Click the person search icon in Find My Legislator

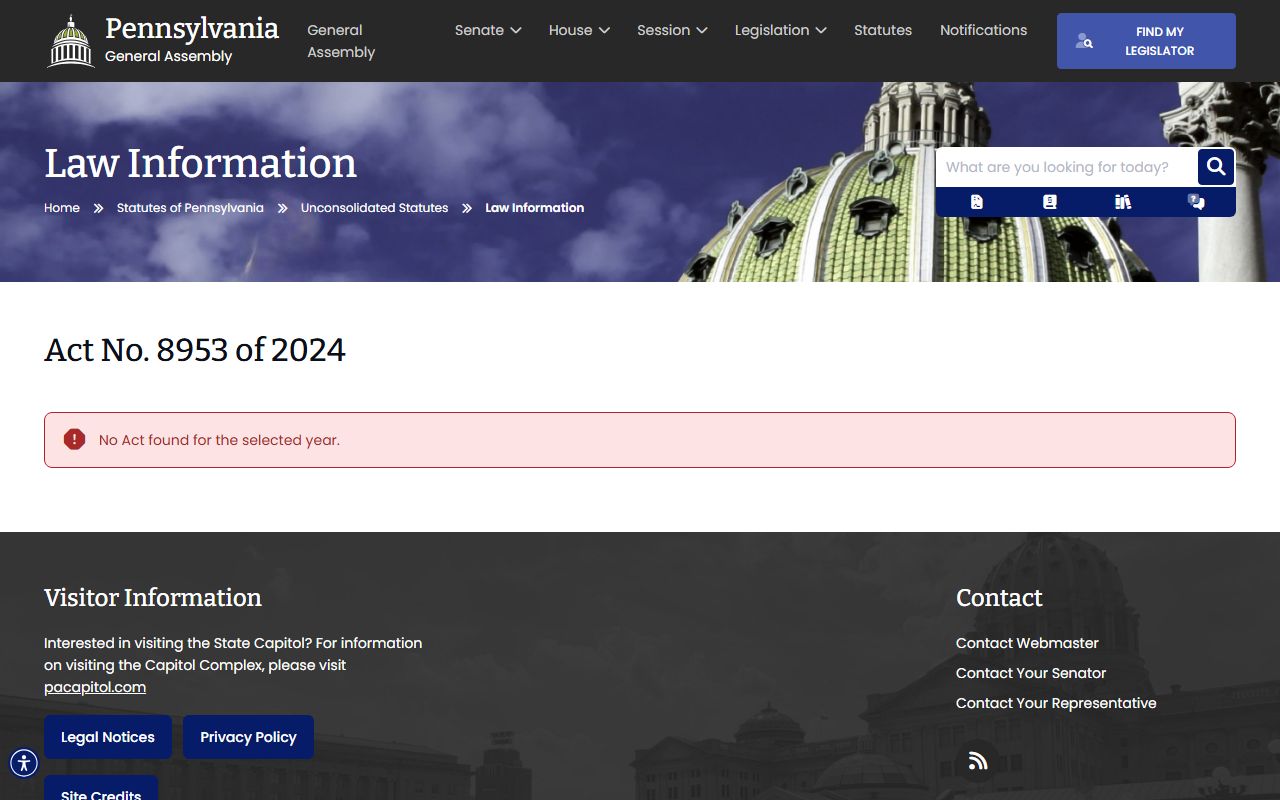pyautogui.click(x=1084, y=41)
